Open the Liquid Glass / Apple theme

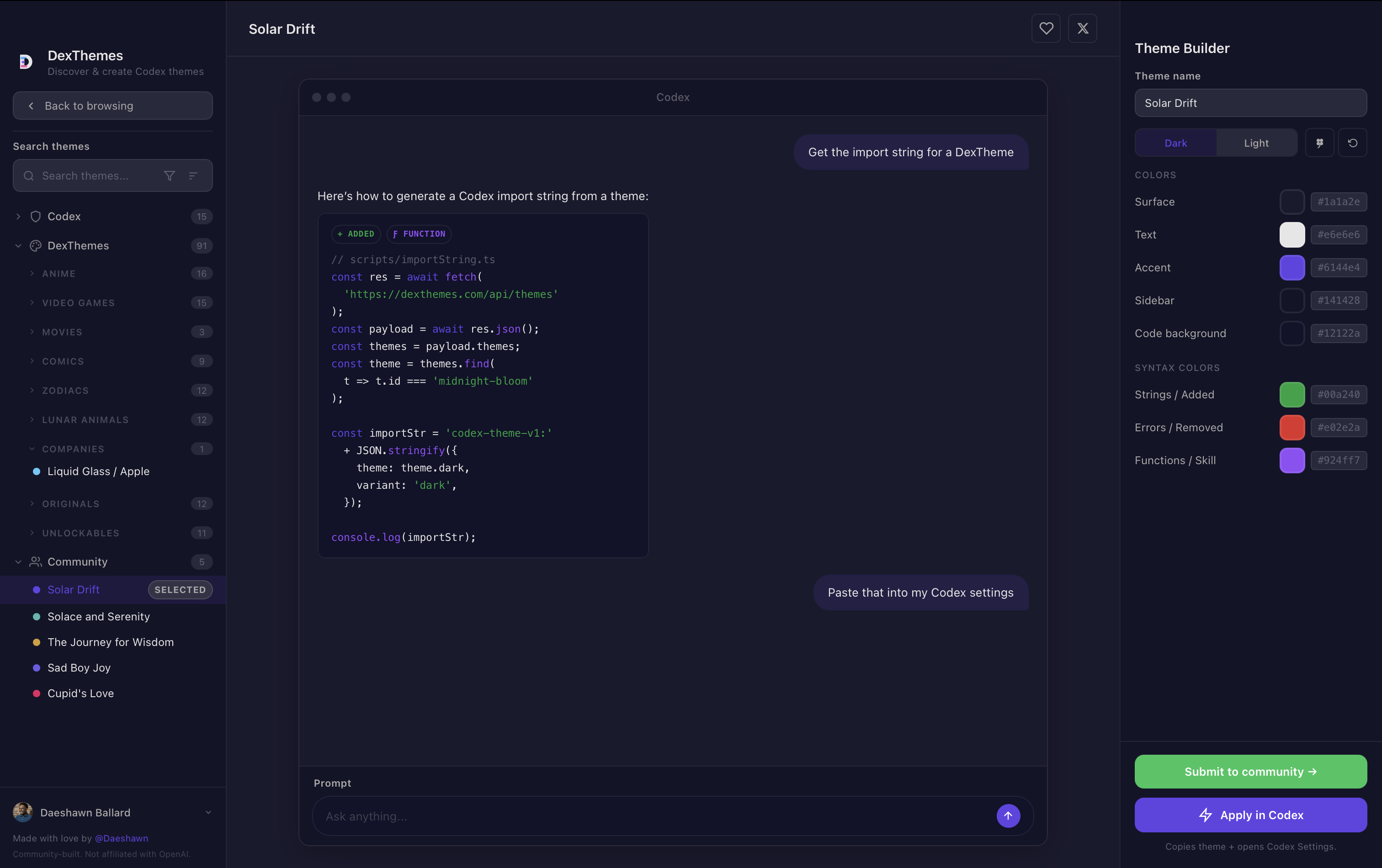(98, 471)
